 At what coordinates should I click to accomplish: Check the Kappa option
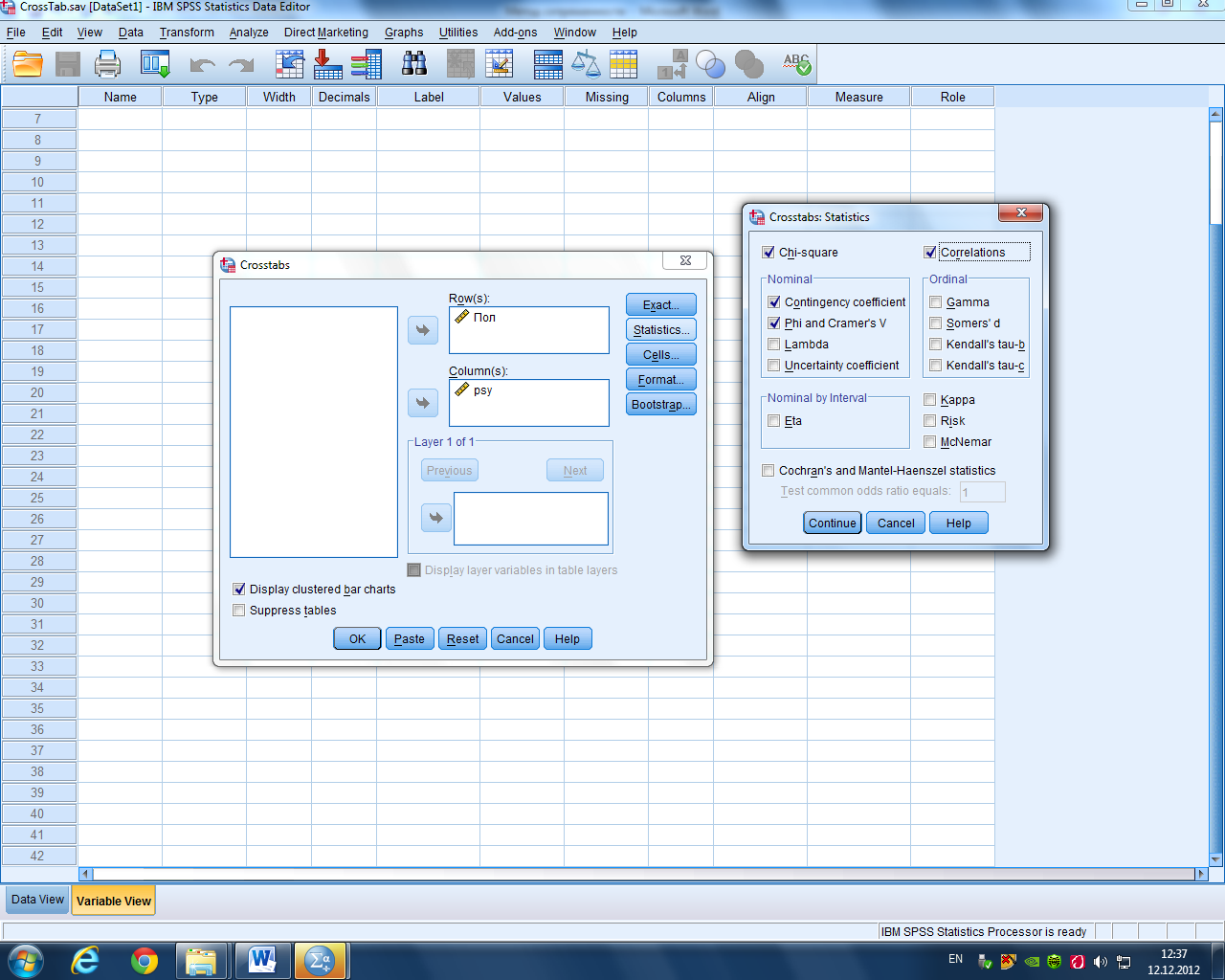point(930,400)
